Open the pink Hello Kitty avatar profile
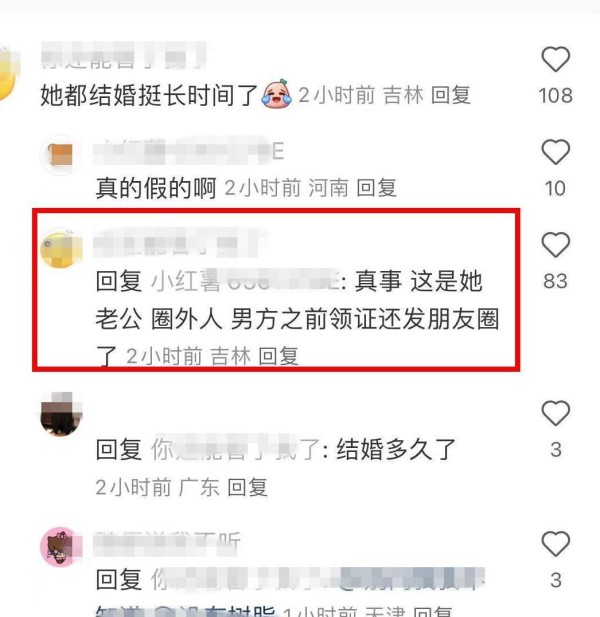Viewport: 600px width, 617px height. pyautogui.click(x=61, y=547)
